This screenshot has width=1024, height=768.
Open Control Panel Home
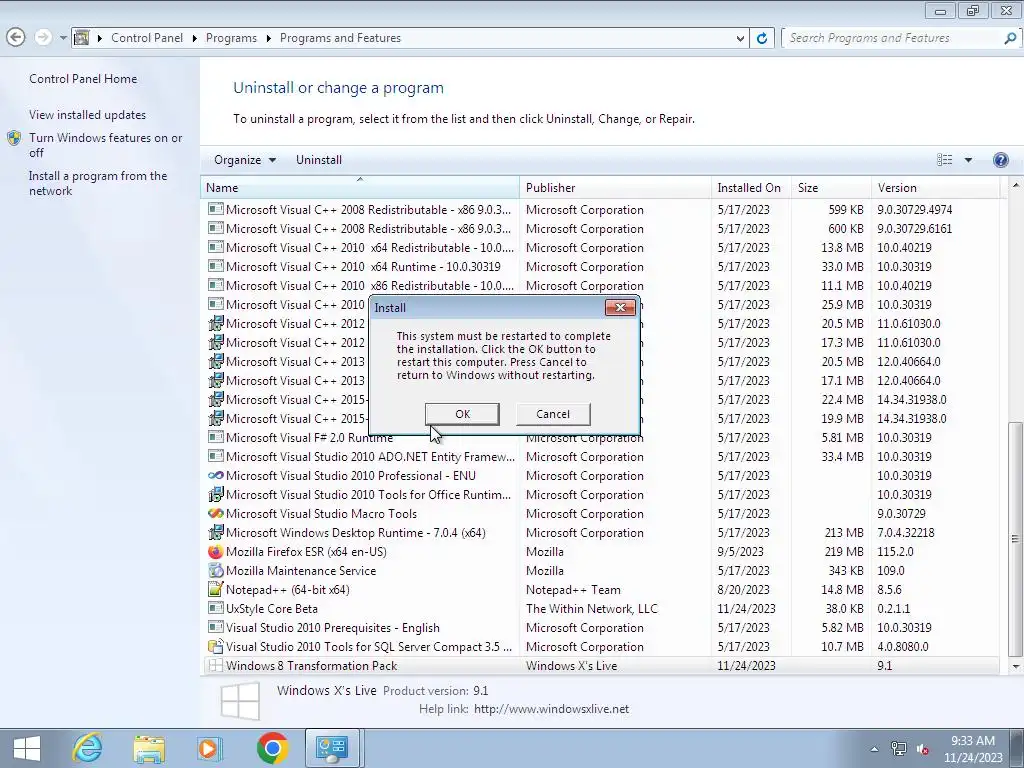(83, 78)
